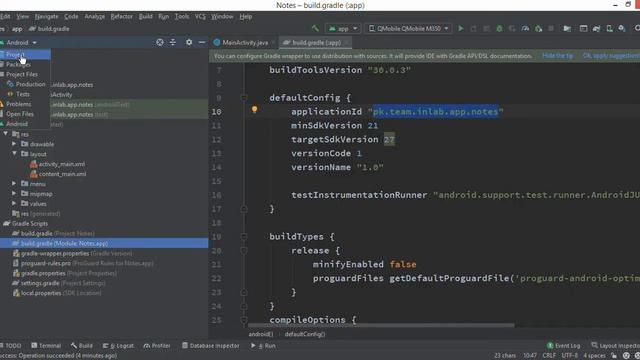Click the fold marker at defaultConfig line 9
The height and width of the screenshot is (360, 640).
pyautogui.click(x=244, y=98)
